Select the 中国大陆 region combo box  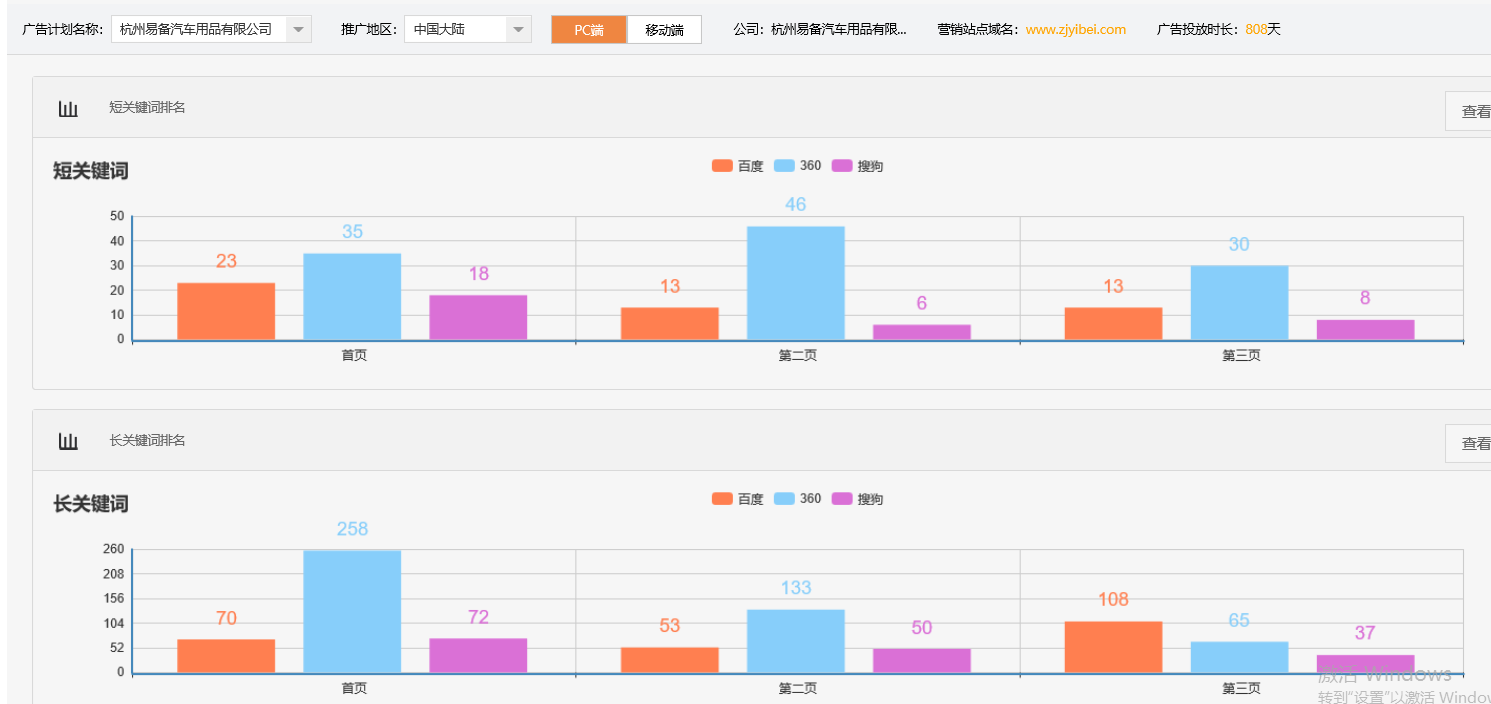click(x=455, y=30)
